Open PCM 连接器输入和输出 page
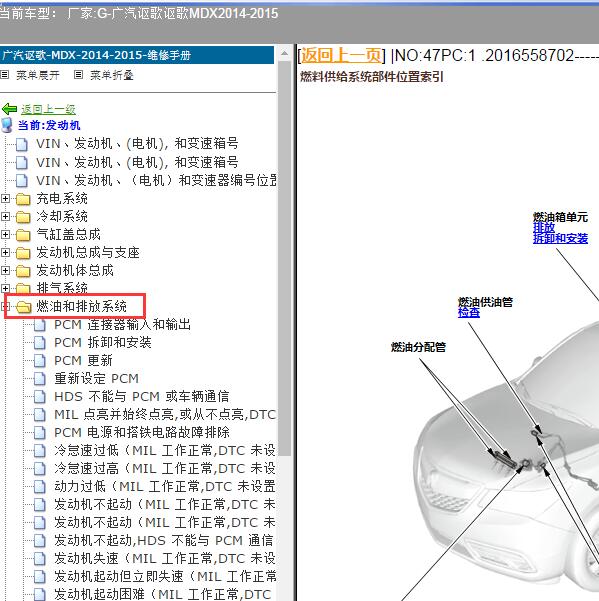599x601 pixels. 122,325
